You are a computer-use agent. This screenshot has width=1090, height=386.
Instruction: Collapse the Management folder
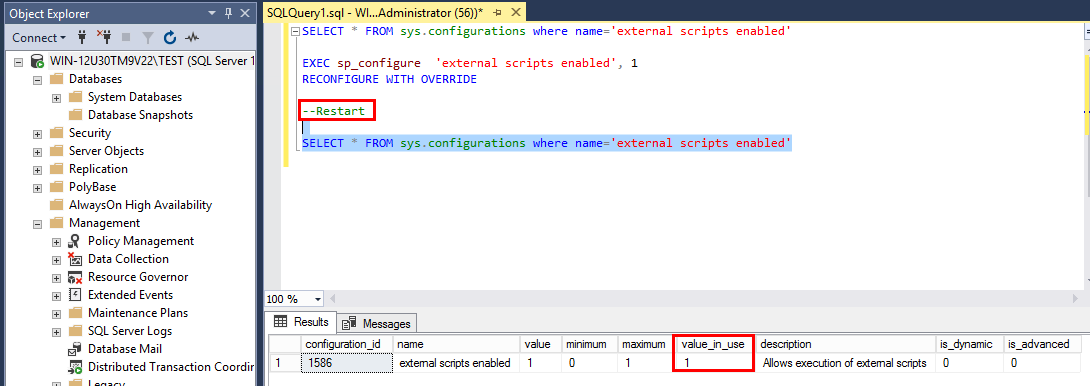coord(37,223)
